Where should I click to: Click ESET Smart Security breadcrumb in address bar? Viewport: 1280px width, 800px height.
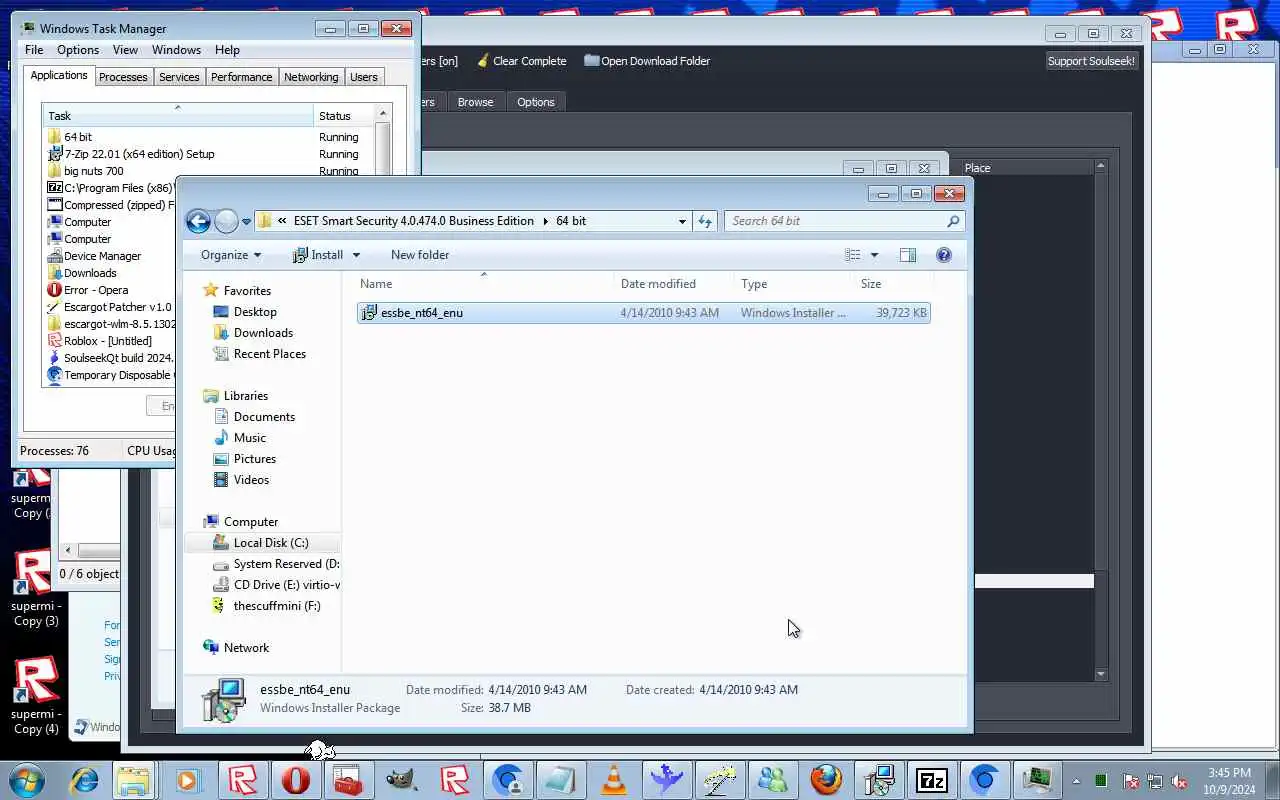pos(414,221)
